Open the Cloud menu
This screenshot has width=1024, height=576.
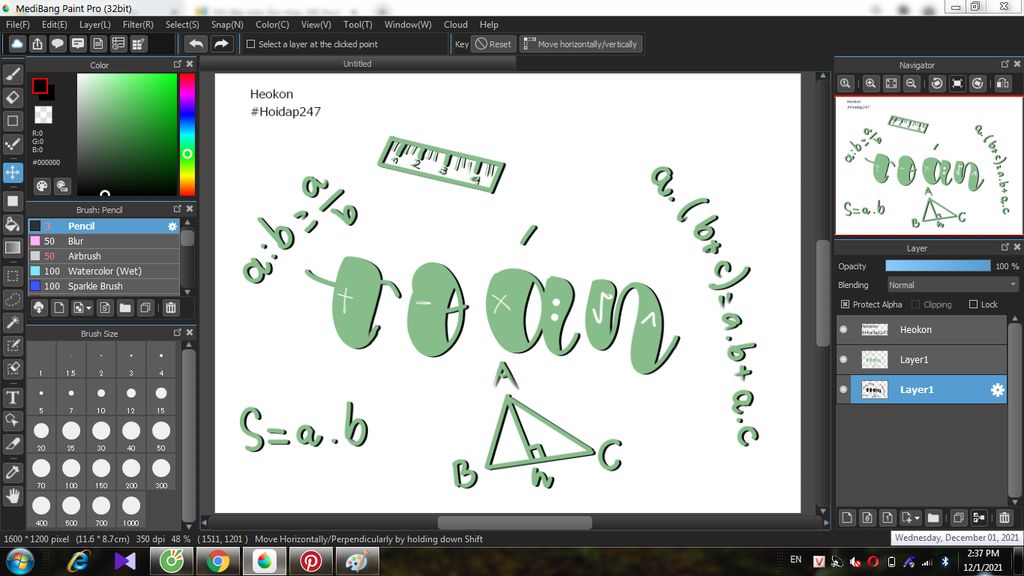pos(455,24)
